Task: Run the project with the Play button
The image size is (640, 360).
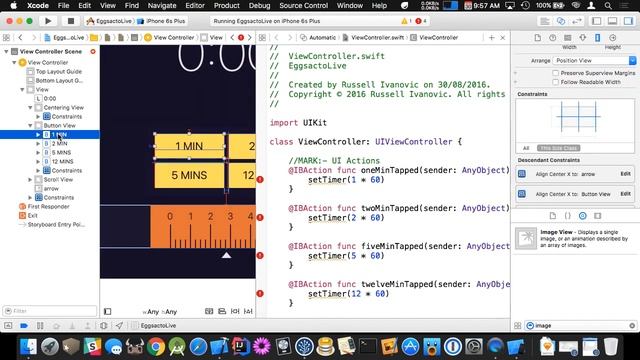Action: tap(48, 21)
